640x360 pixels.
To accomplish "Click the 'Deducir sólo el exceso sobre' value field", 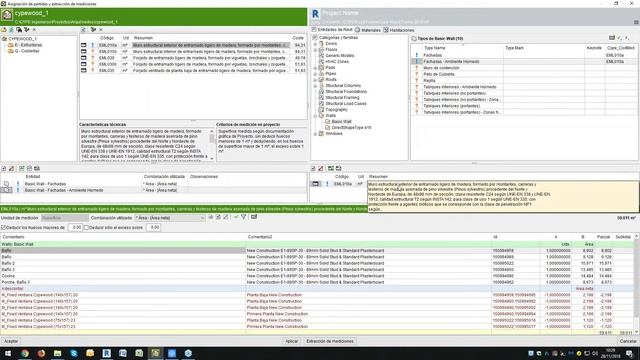I will point(153,227).
